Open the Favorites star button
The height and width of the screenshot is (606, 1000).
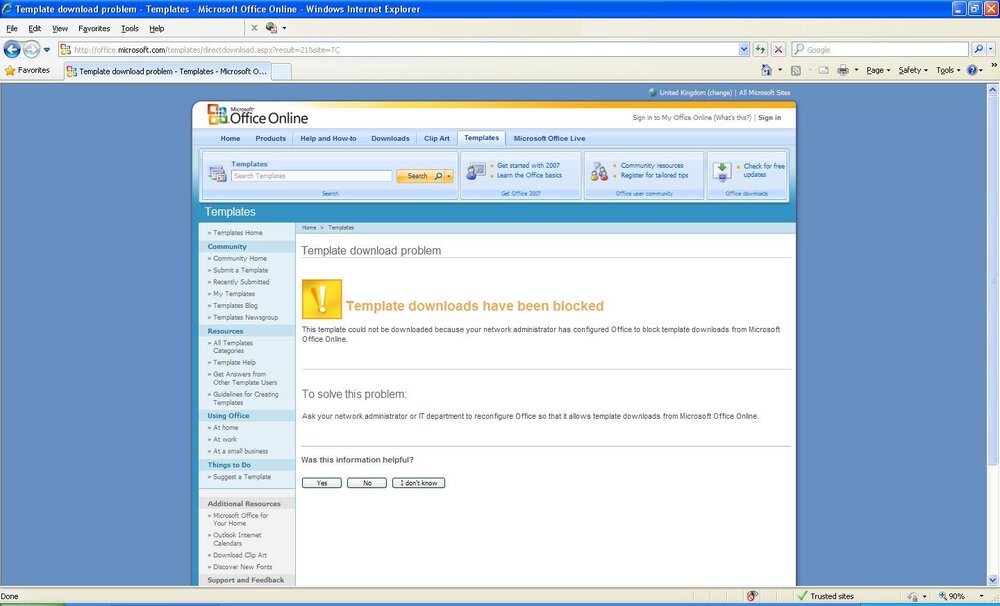coord(27,70)
